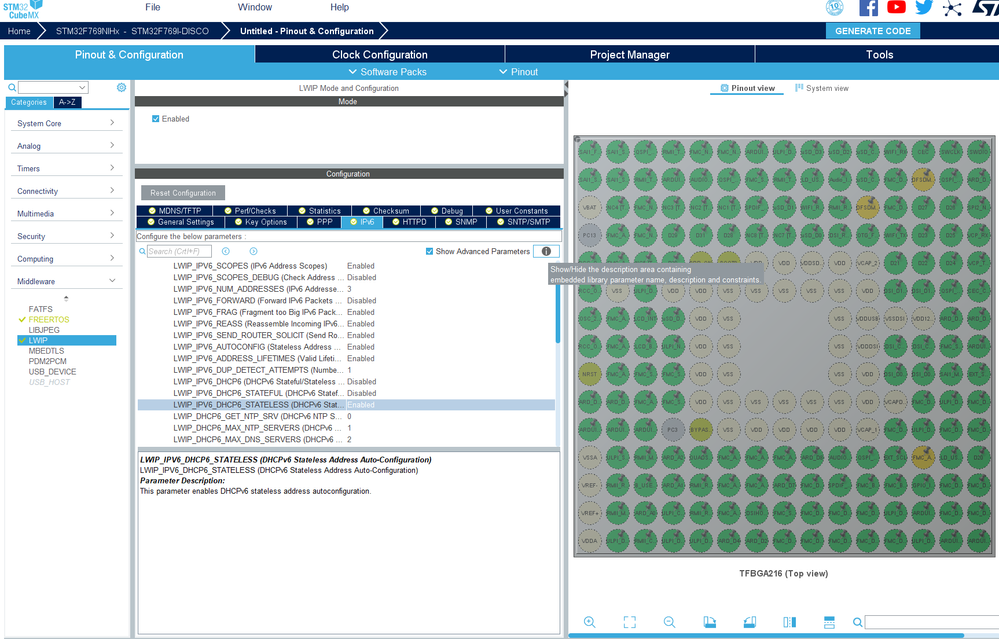Switch to A->Z sorting tab
This screenshot has width=999, height=639.
point(67,102)
